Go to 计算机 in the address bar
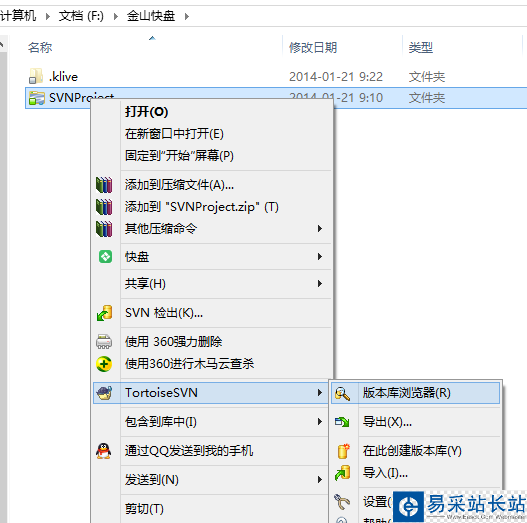The height and width of the screenshot is (523, 527). pos(18,16)
